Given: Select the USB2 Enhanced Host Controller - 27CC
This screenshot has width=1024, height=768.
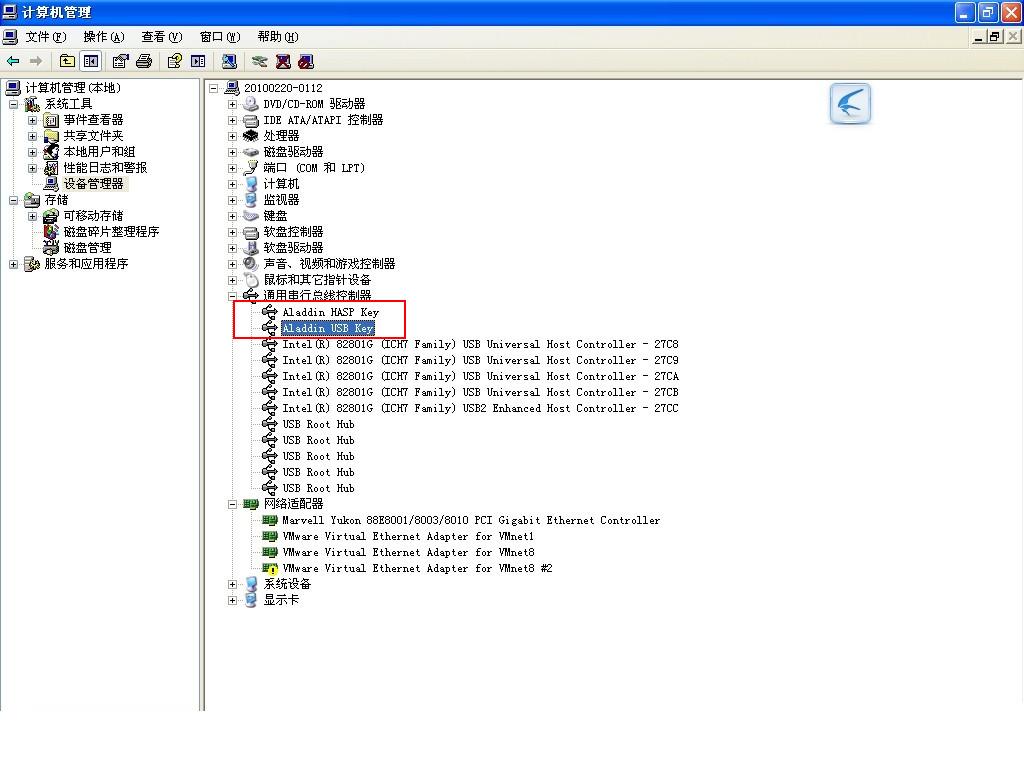Looking at the screenshot, I should pyautogui.click(x=480, y=408).
